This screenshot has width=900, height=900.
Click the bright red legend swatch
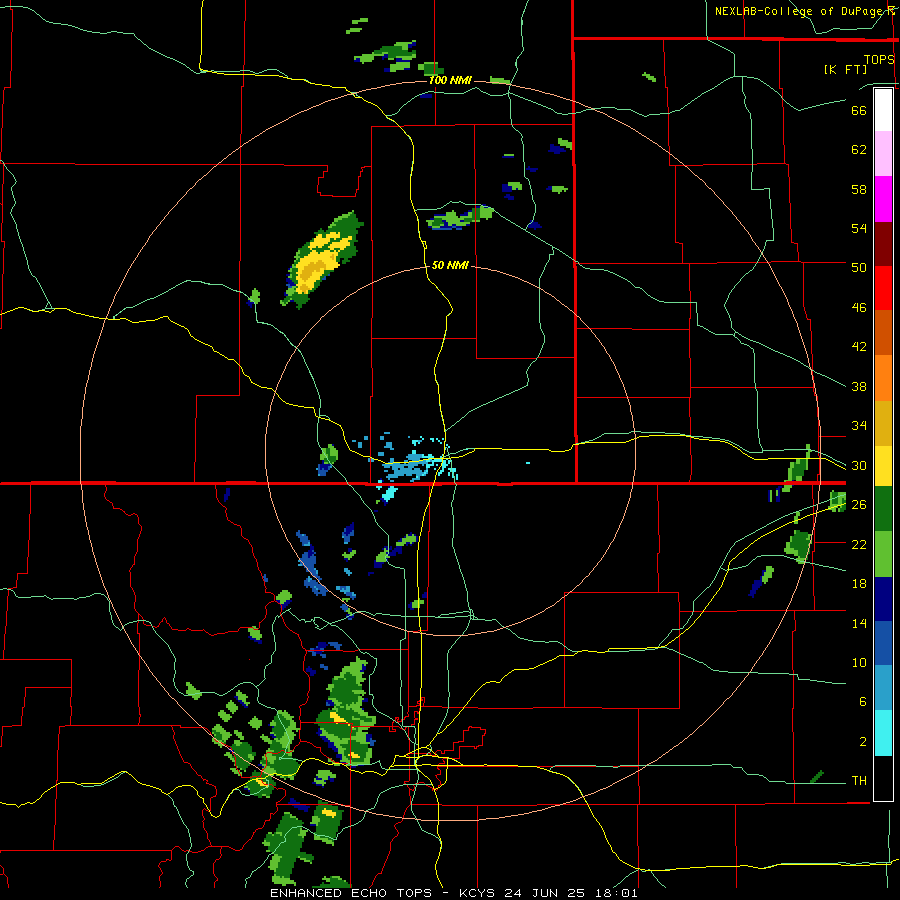click(883, 288)
